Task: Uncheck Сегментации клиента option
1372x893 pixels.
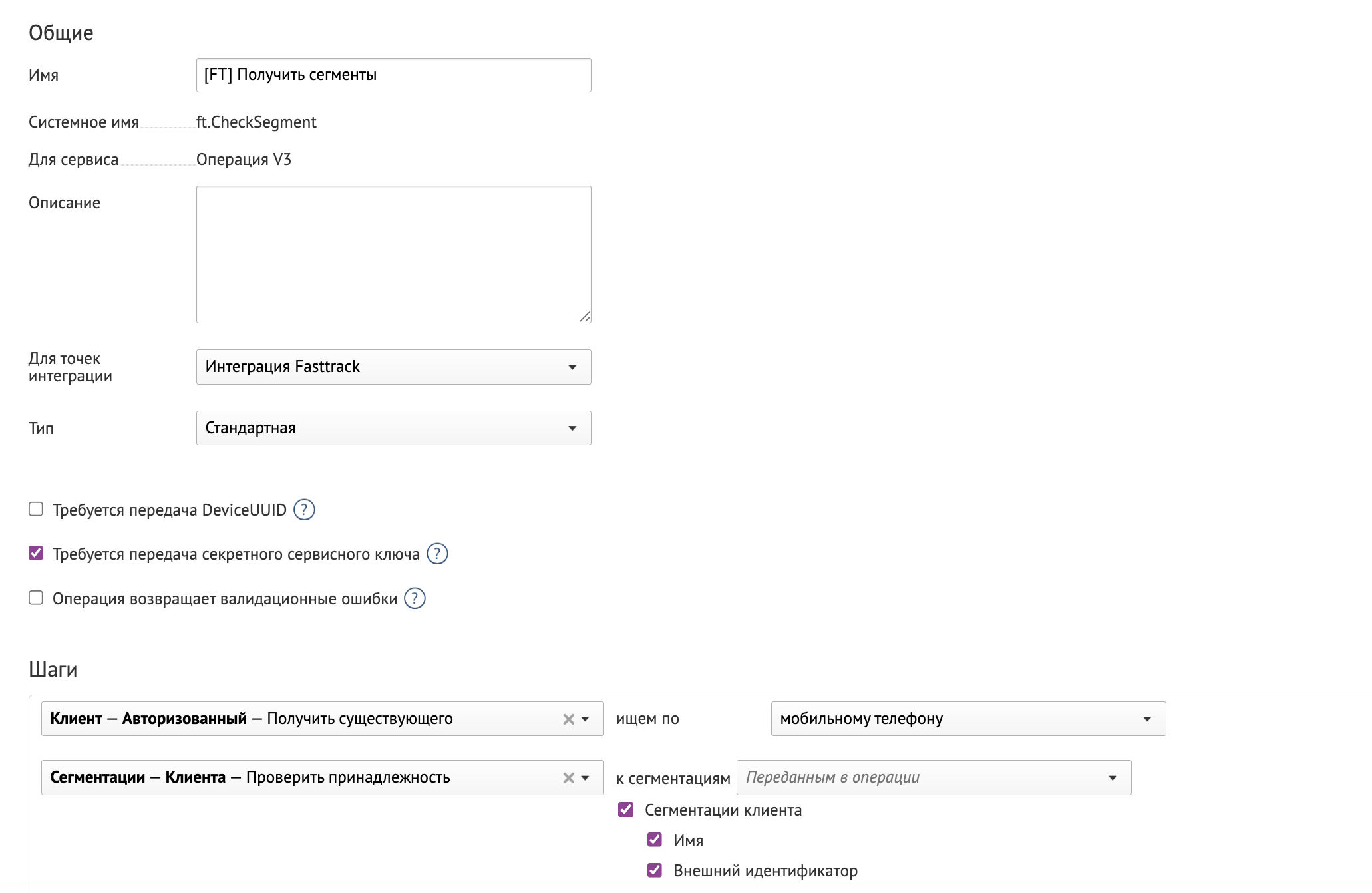Action: 625,810
